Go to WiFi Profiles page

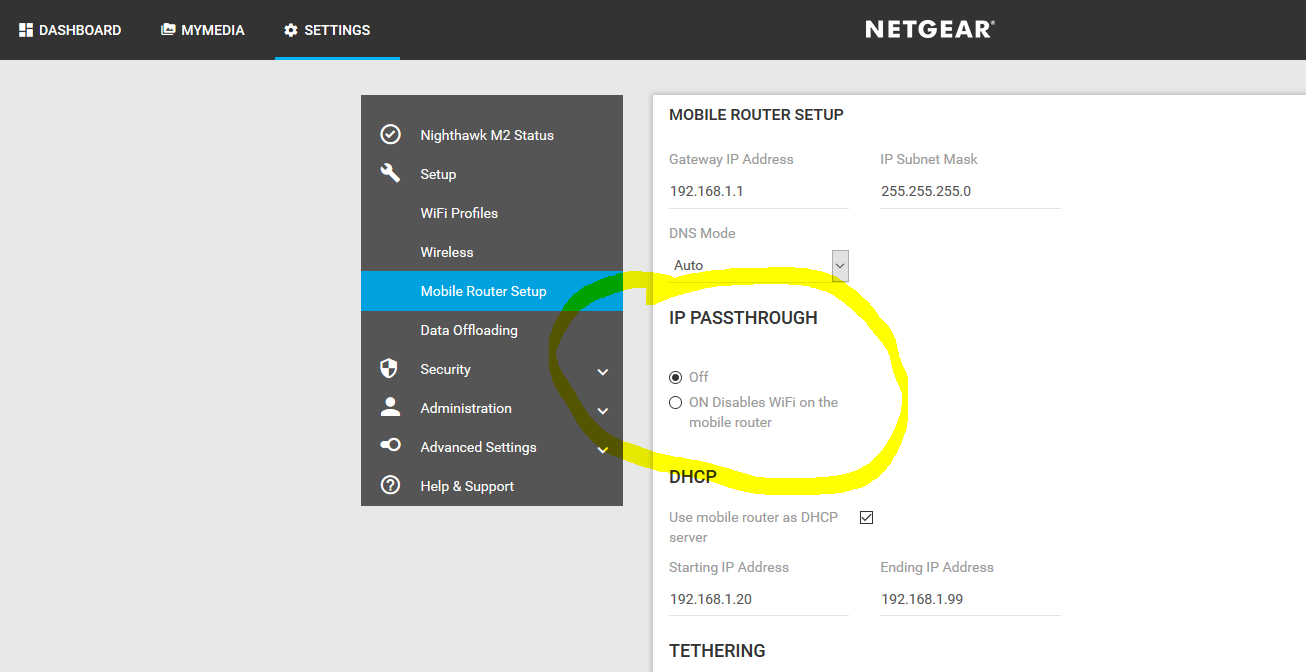(x=459, y=213)
